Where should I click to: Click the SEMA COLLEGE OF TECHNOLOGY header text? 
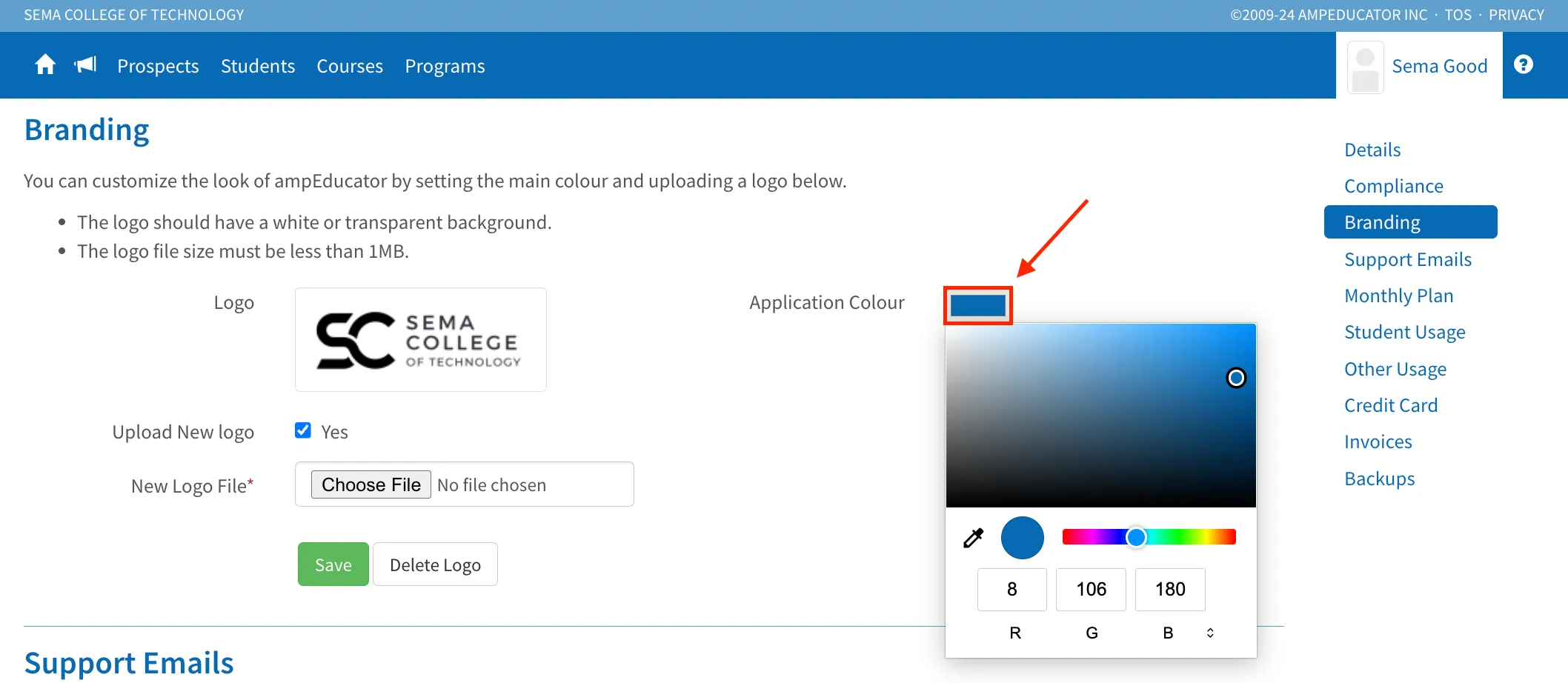(x=134, y=15)
